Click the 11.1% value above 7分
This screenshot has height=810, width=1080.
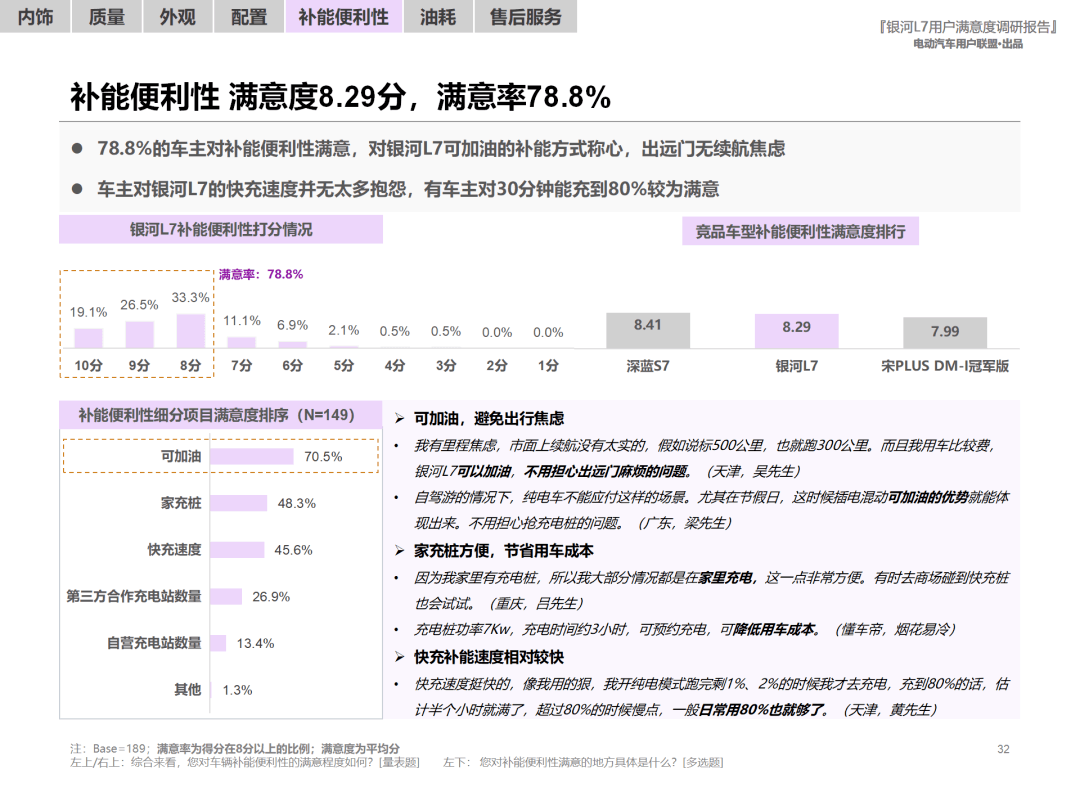click(242, 321)
